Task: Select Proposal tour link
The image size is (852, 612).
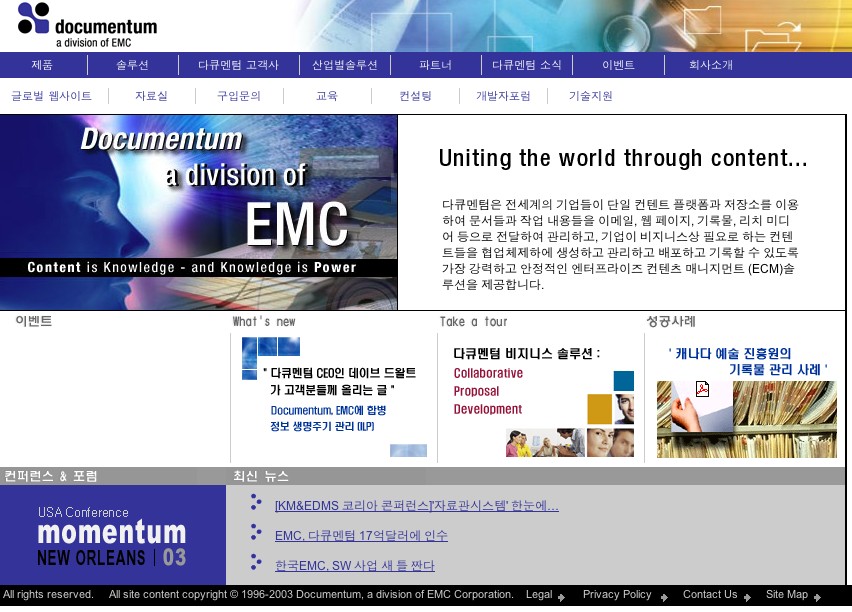Action: pos(476,391)
